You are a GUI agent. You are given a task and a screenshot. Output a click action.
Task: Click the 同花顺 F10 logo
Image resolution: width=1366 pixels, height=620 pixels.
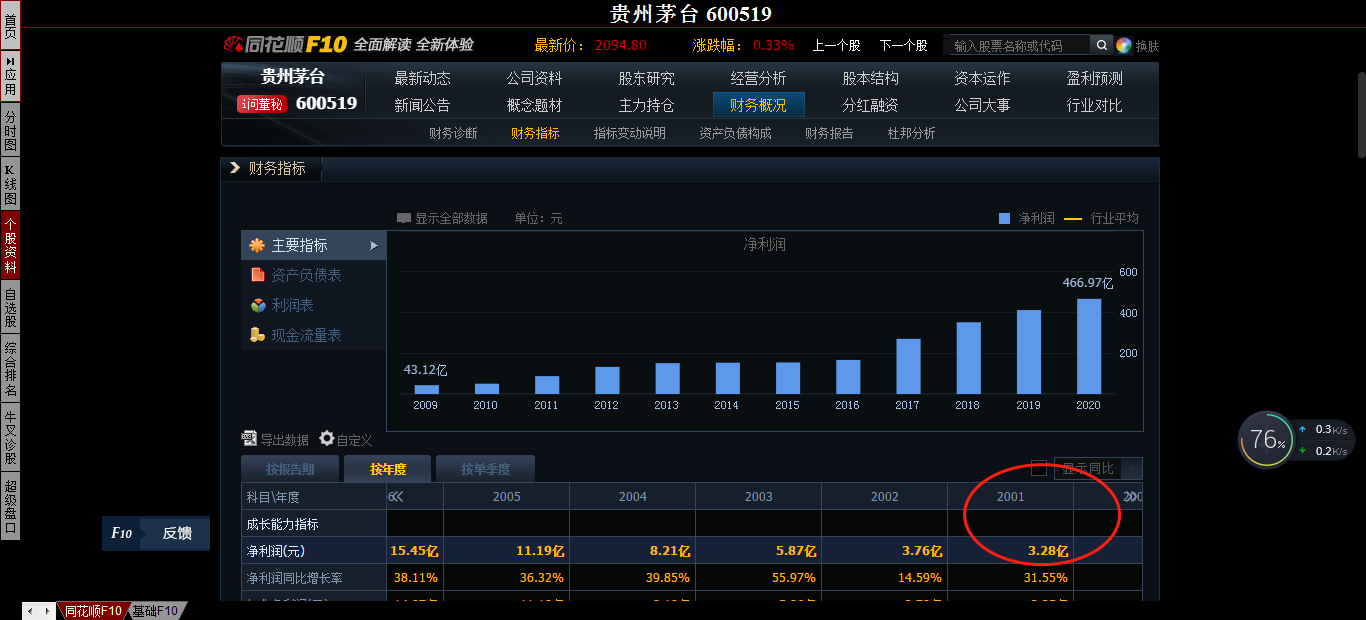(285, 44)
